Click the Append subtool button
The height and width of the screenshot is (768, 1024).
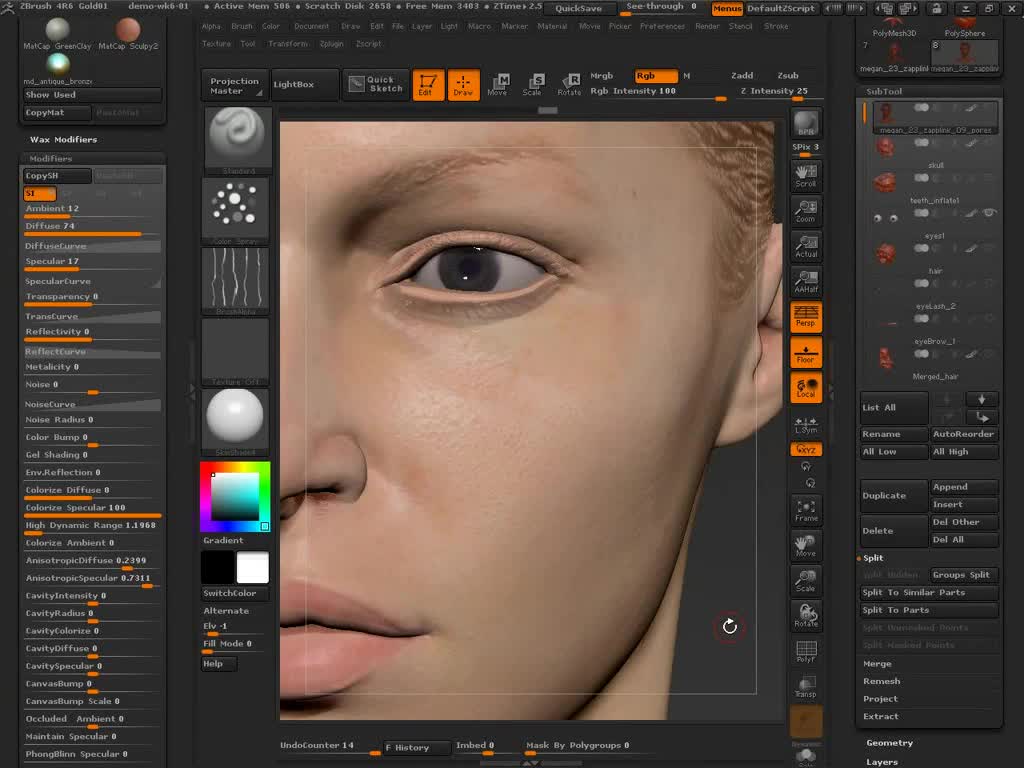pyautogui.click(x=964, y=487)
